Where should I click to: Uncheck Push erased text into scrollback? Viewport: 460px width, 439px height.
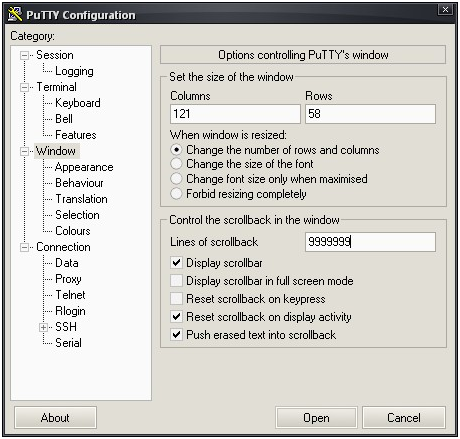[176, 334]
